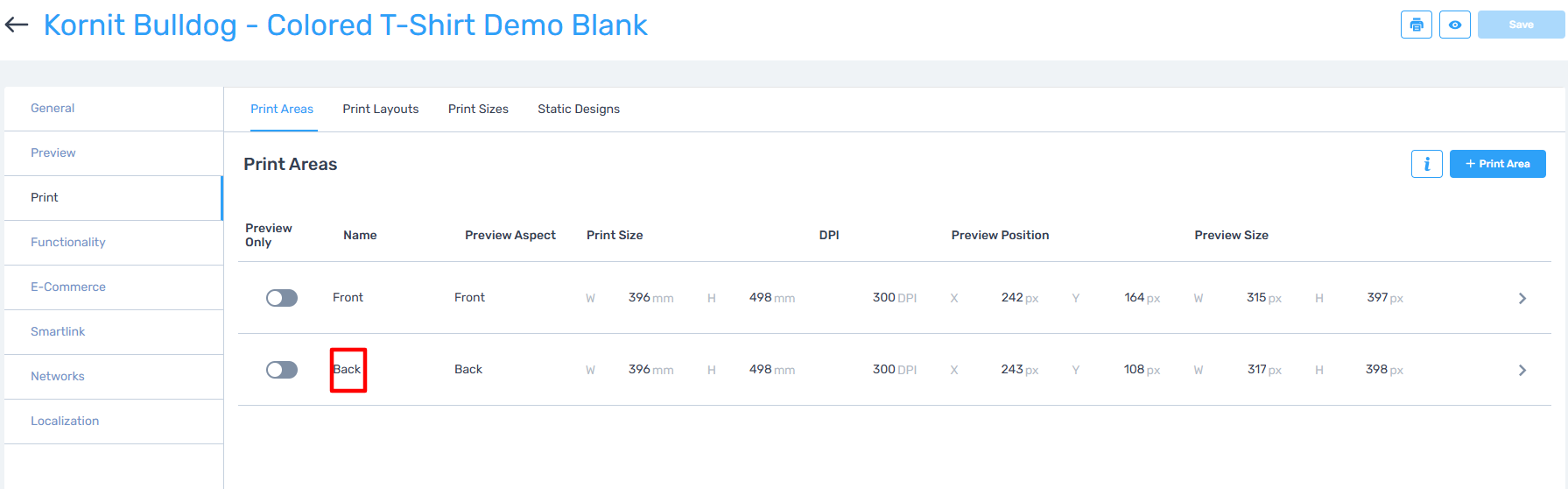Open the E-Commerce sidebar section

(x=67, y=287)
